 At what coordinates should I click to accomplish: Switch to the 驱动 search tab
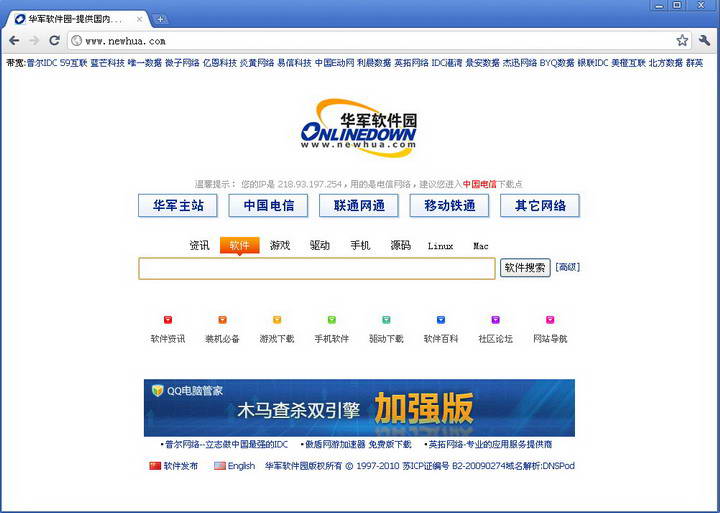(320, 245)
